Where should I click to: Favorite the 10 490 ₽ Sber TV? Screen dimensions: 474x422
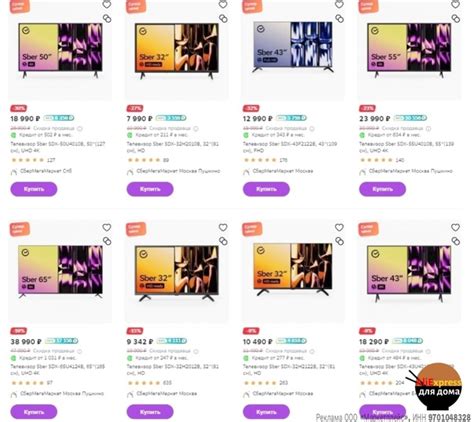(x=339, y=227)
